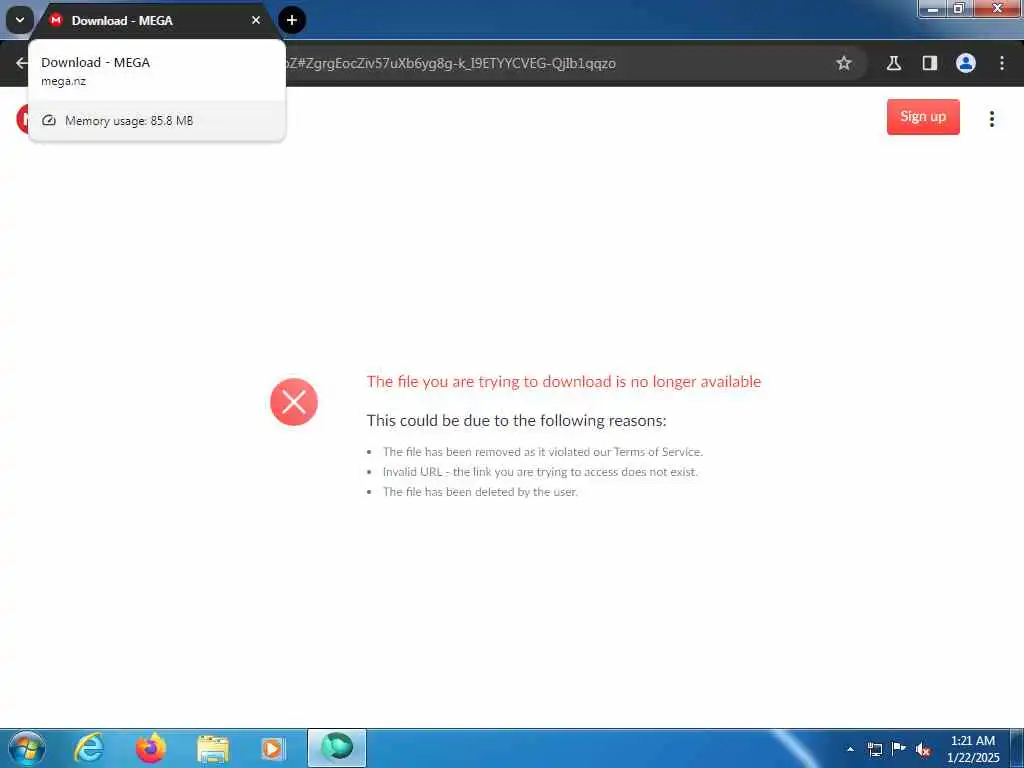Click the red Sign up button
This screenshot has width=1024, height=768.
[923, 117]
